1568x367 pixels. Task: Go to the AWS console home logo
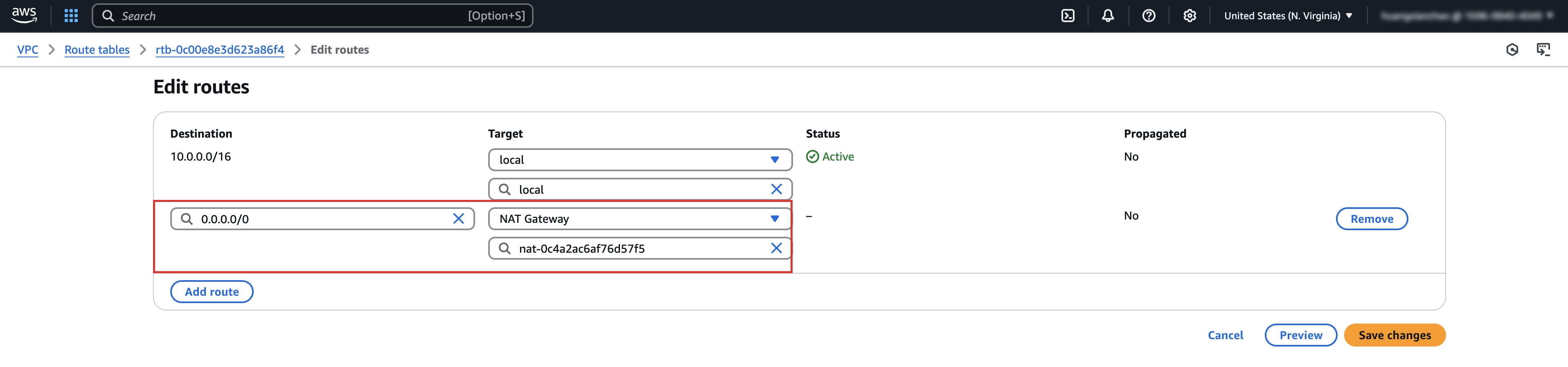25,15
